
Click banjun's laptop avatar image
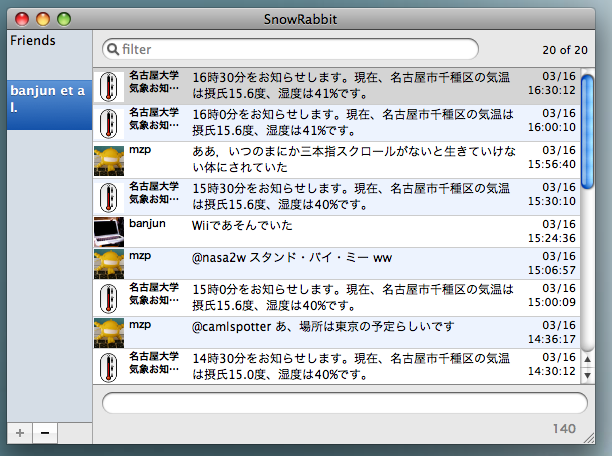[109, 231]
